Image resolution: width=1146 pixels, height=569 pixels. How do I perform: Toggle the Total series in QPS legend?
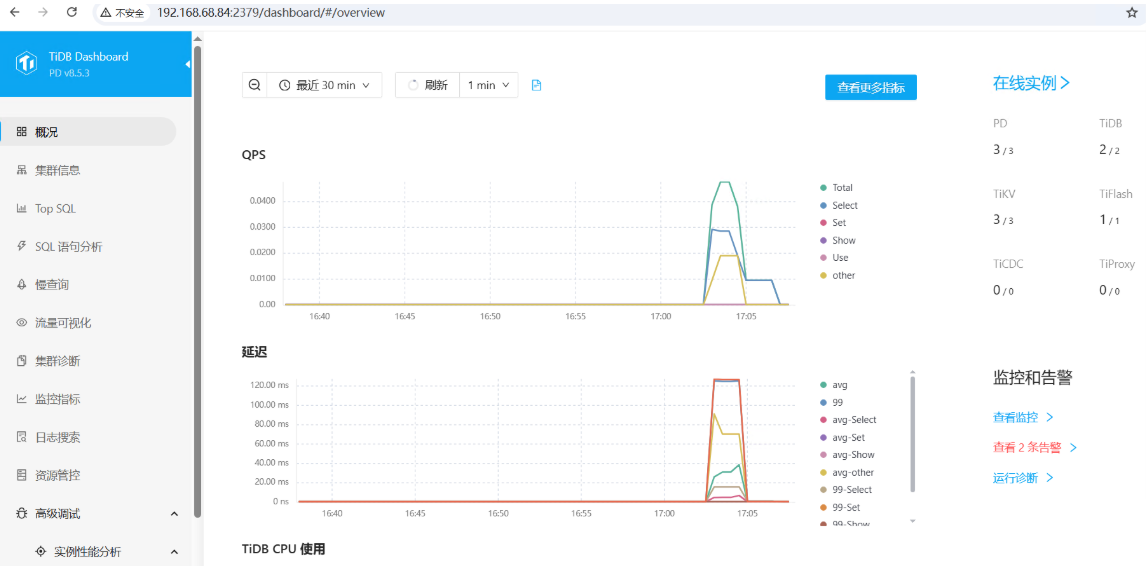842,188
